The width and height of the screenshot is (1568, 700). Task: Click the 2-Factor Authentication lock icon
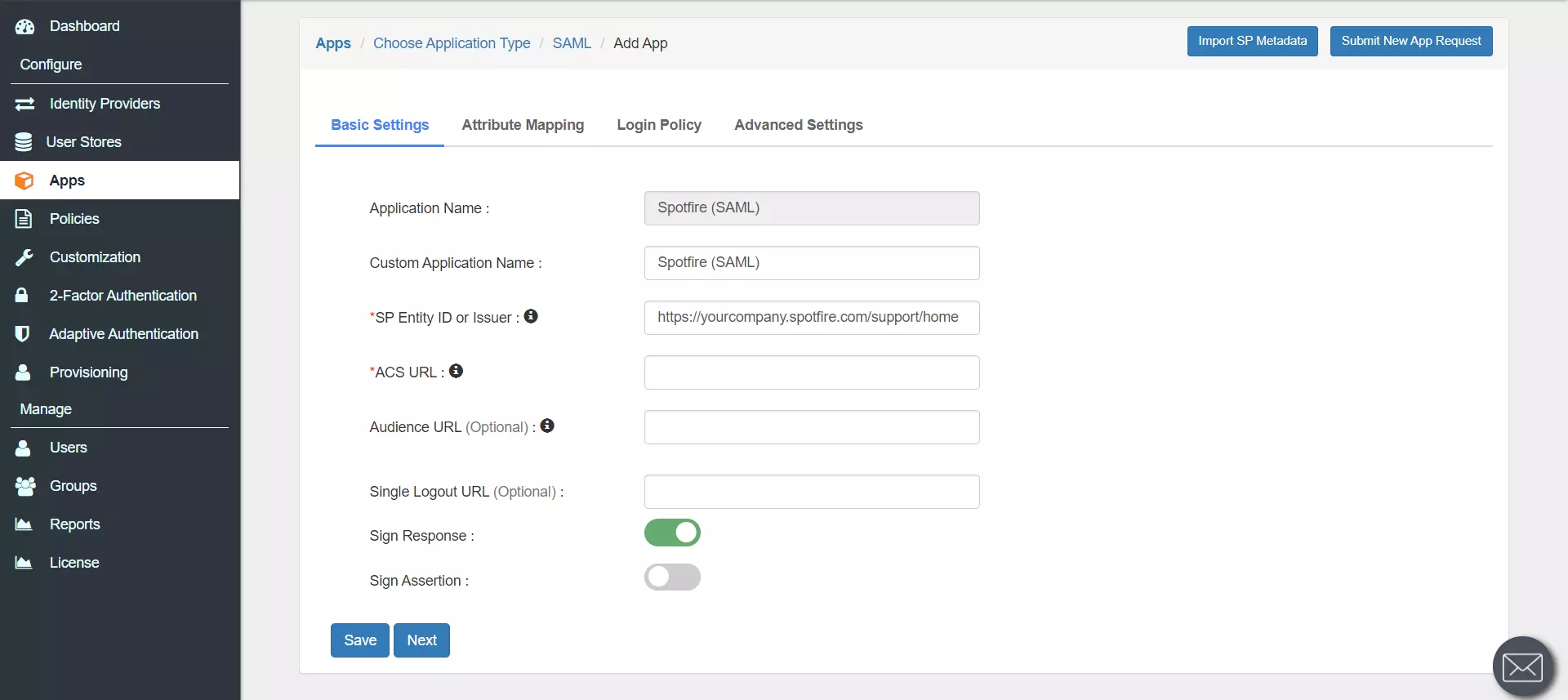[x=22, y=295]
